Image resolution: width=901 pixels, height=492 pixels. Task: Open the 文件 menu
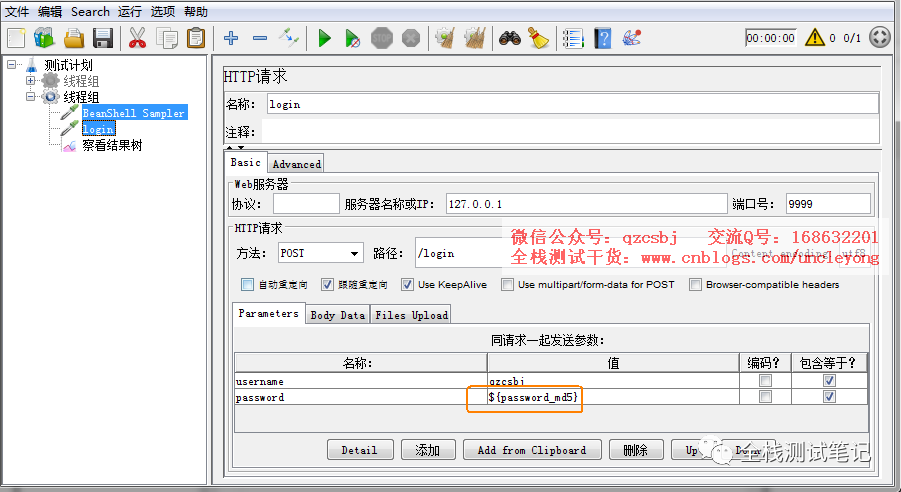pyautogui.click(x=17, y=11)
